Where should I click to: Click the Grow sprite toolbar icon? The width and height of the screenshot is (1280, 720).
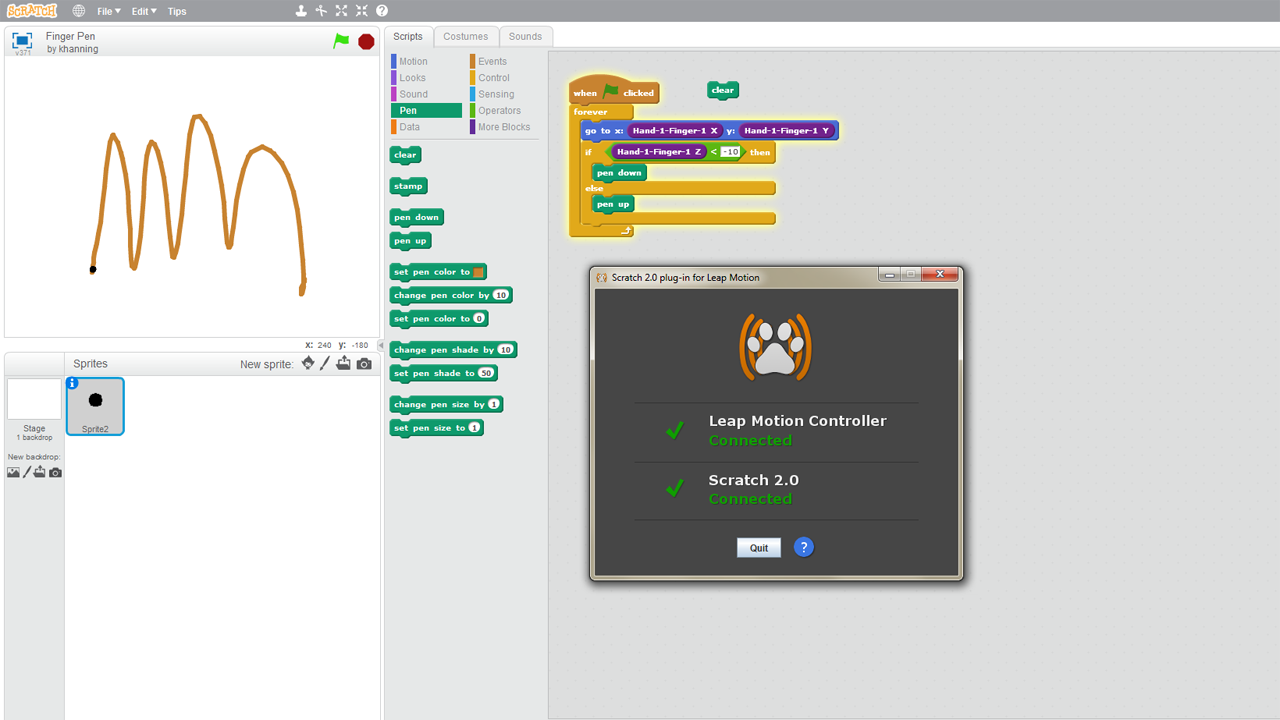click(x=341, y=11)
